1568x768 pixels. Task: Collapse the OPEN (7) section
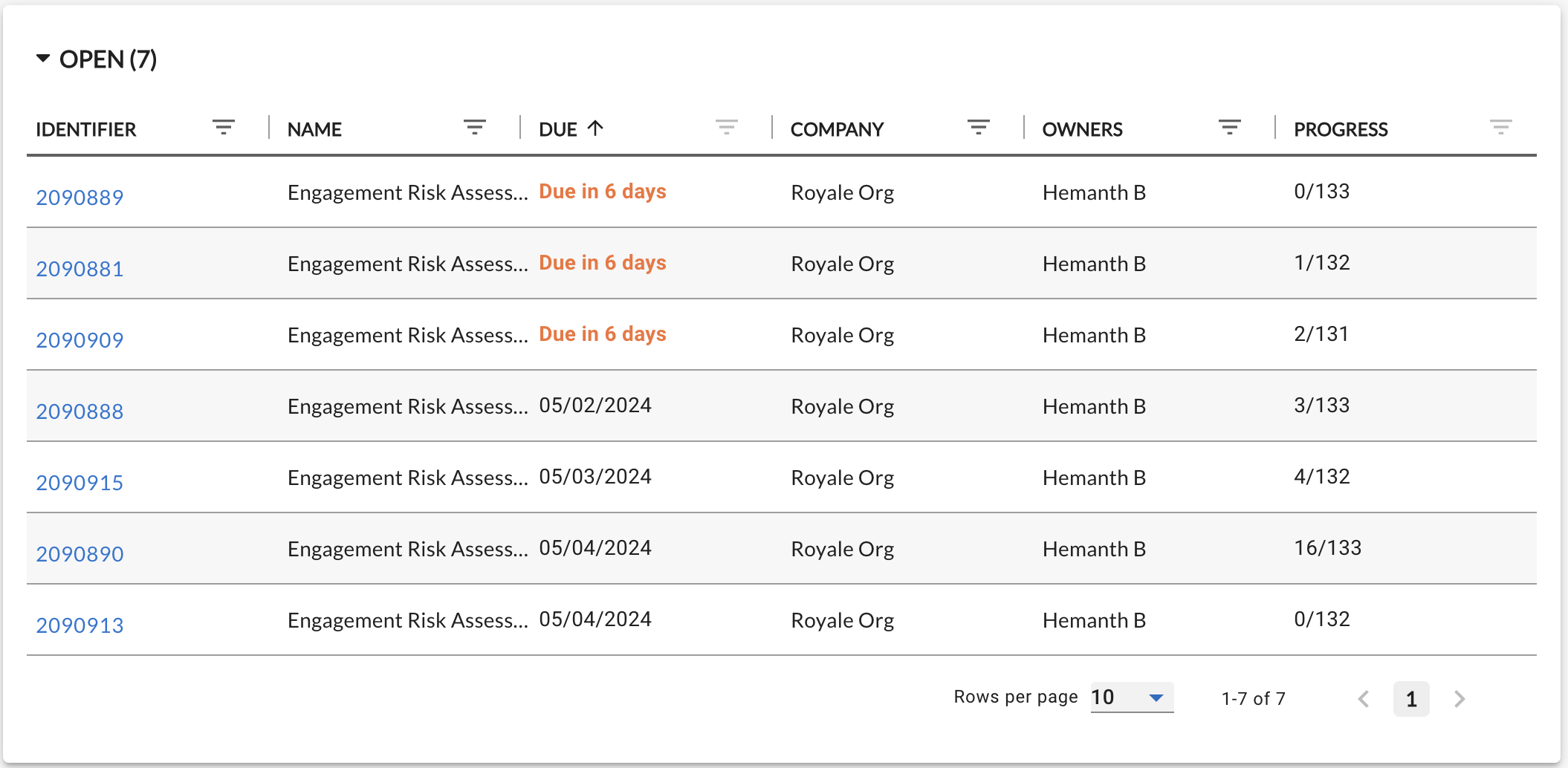(43, 59)
